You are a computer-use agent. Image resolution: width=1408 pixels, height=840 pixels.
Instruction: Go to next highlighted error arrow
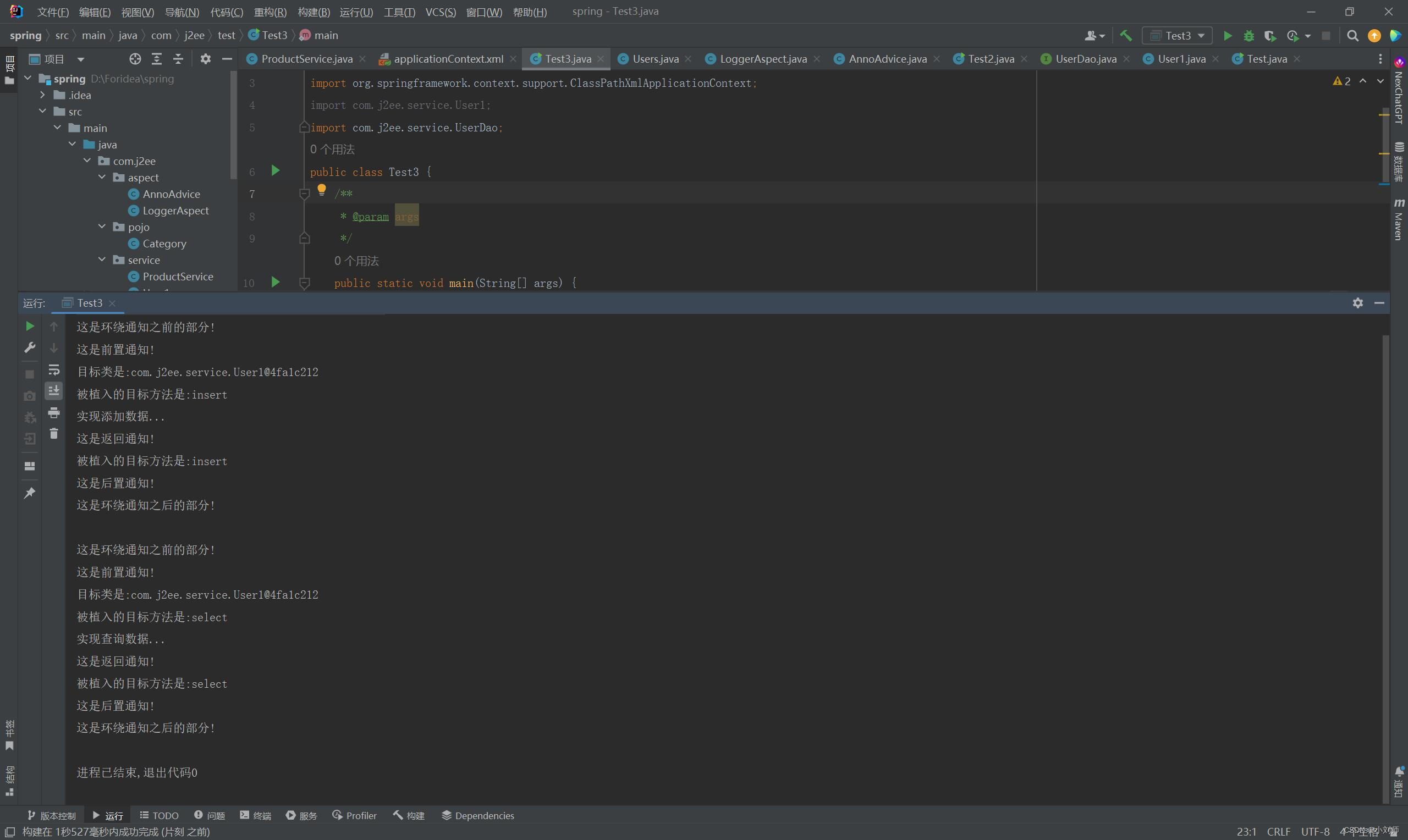tap(1380, 81)
